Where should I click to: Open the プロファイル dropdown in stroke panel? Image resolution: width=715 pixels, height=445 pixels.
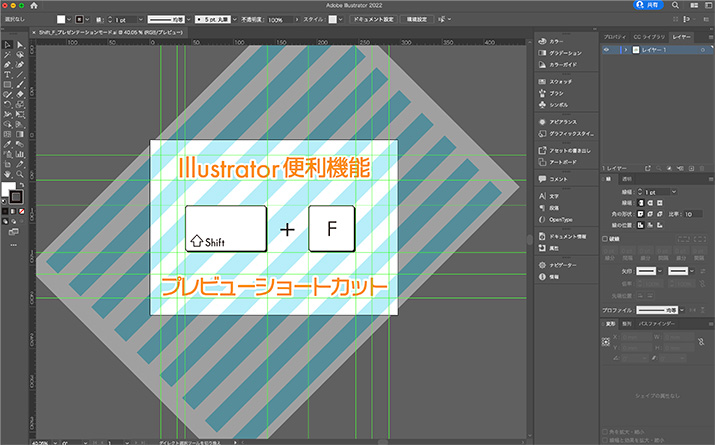point(682,310)
